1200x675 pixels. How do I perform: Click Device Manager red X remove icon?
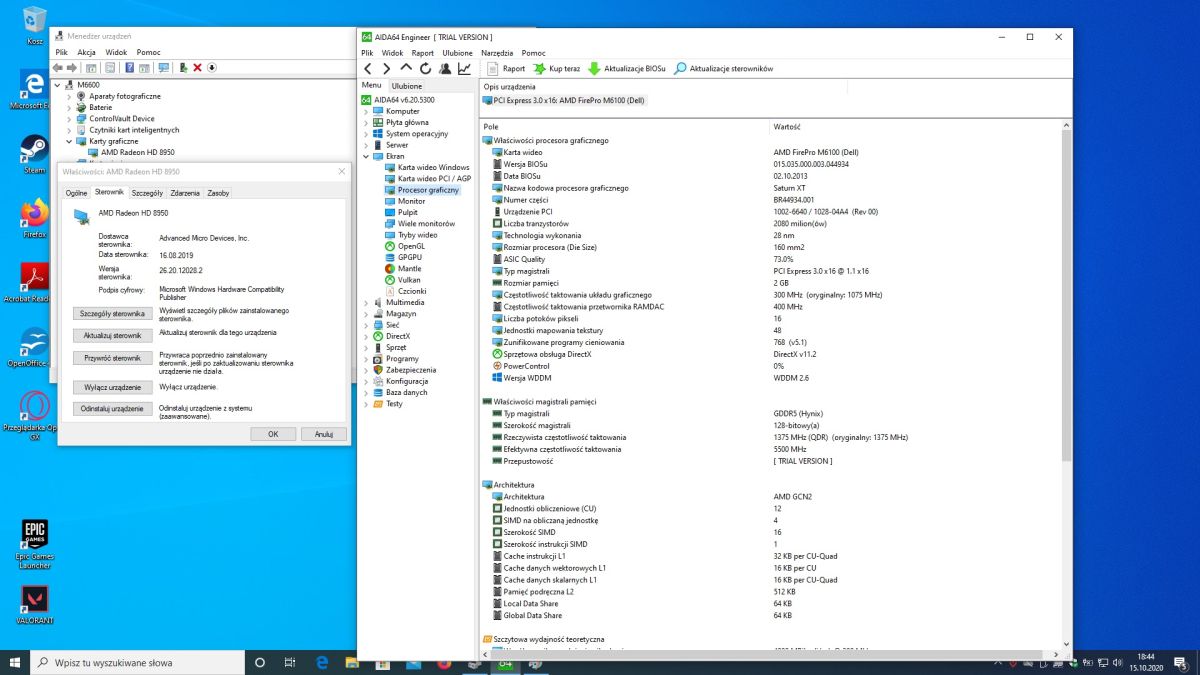[197, 68]
